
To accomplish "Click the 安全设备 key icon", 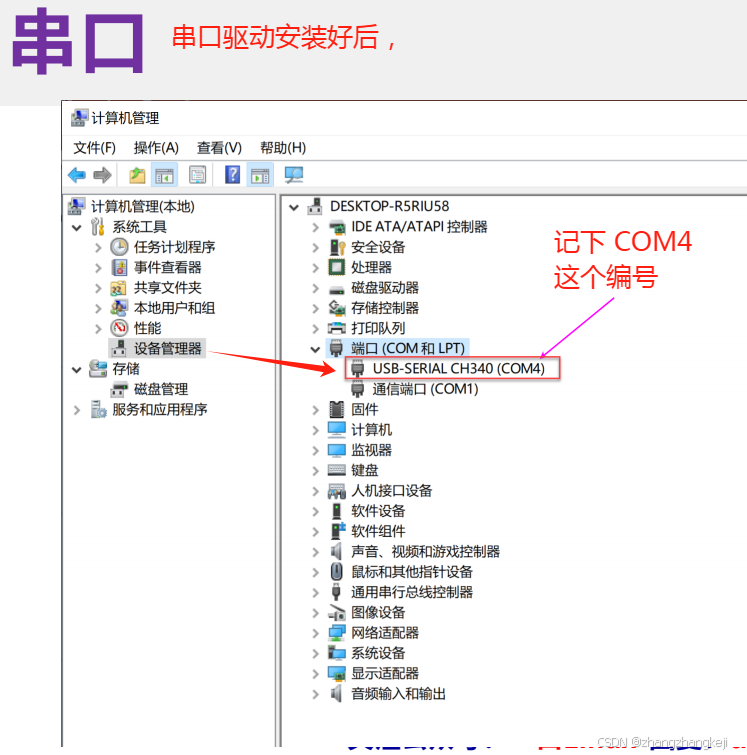I will pyautogui.click(x=337, y=247).
